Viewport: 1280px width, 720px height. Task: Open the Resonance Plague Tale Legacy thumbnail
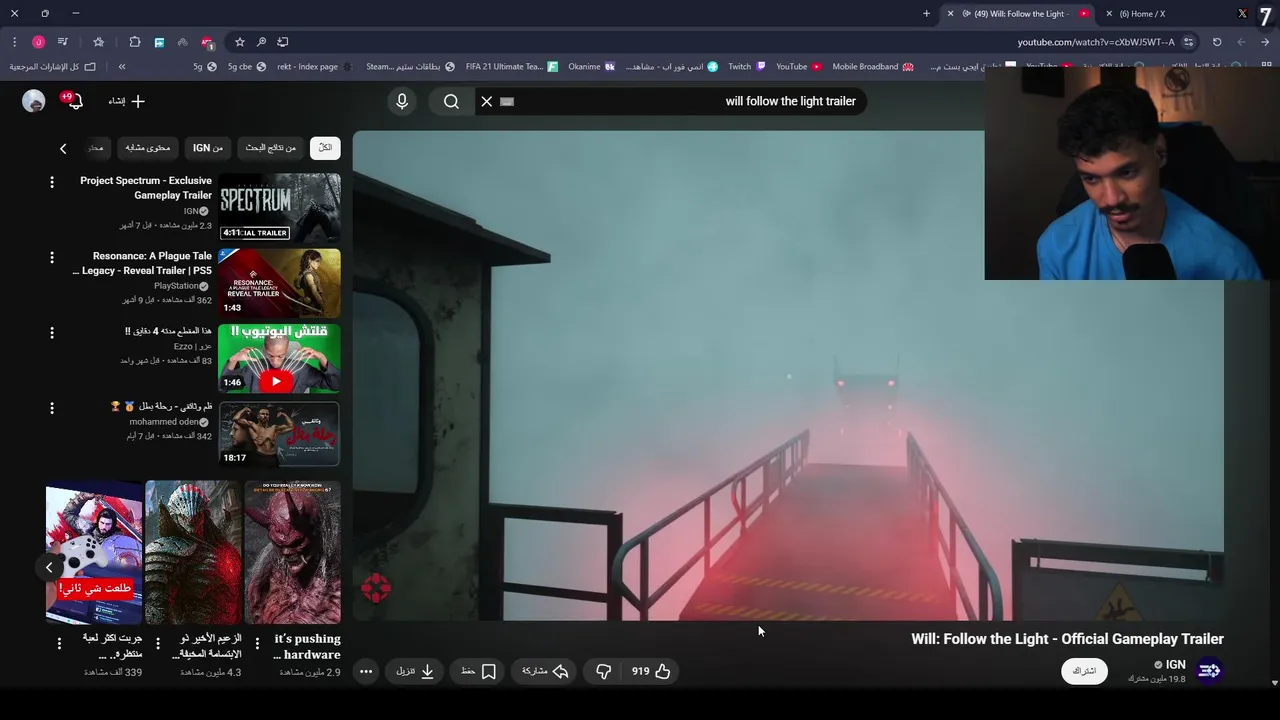pyautogui.click(x=279, y=283)
